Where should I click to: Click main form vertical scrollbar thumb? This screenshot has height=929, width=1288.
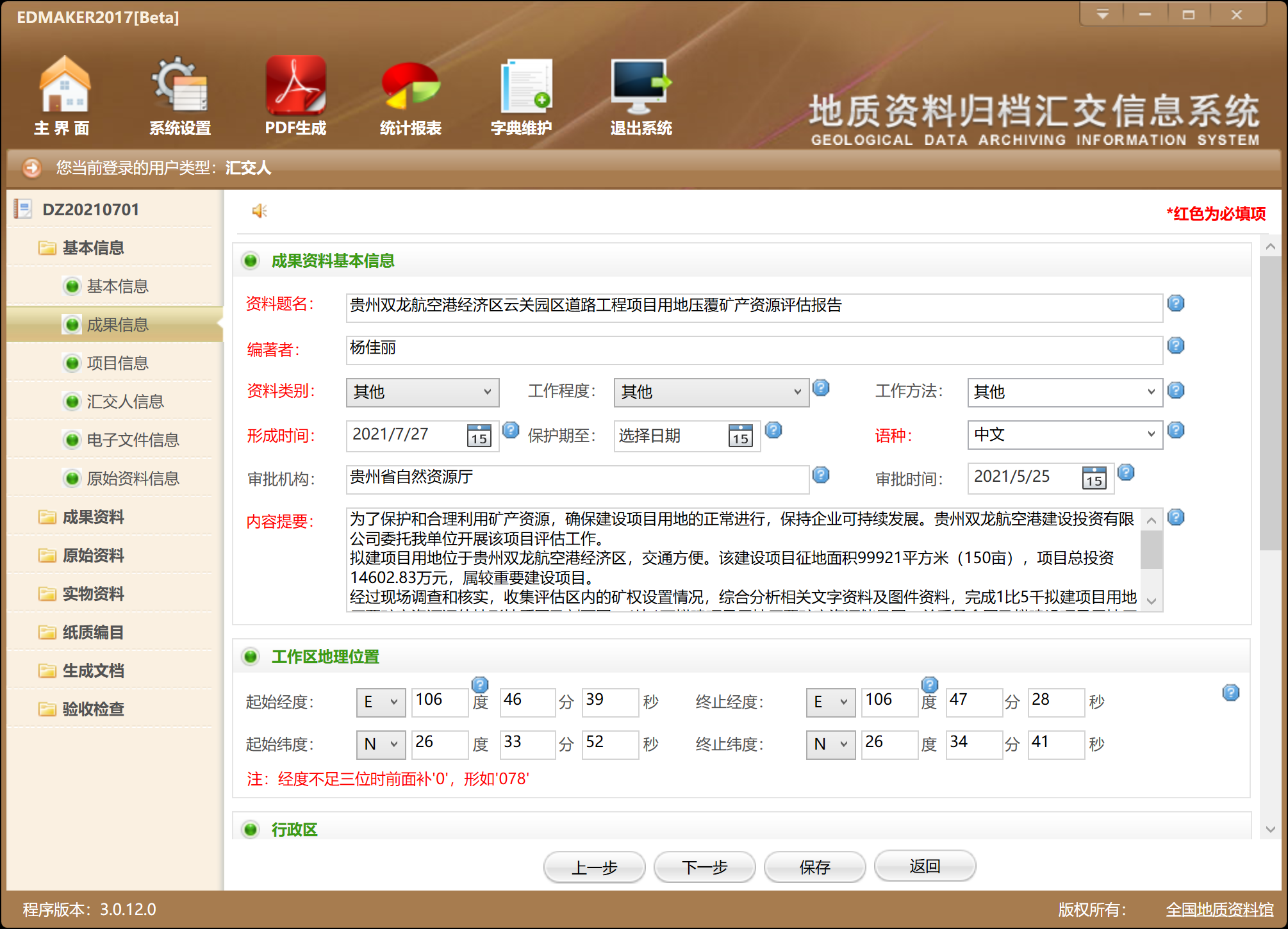(x=1270, y=404)
